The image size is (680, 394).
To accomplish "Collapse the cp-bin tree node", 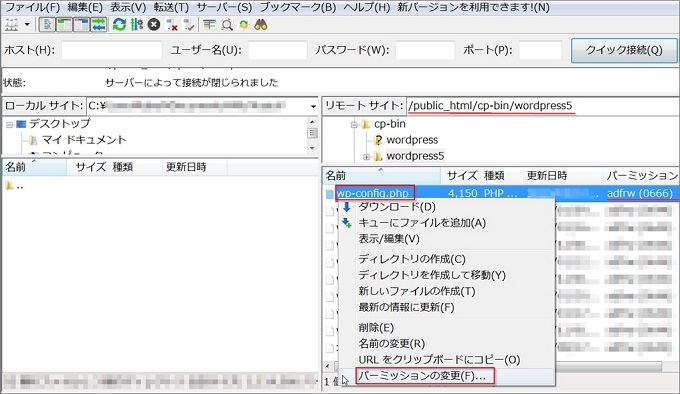I will point(354,125).
